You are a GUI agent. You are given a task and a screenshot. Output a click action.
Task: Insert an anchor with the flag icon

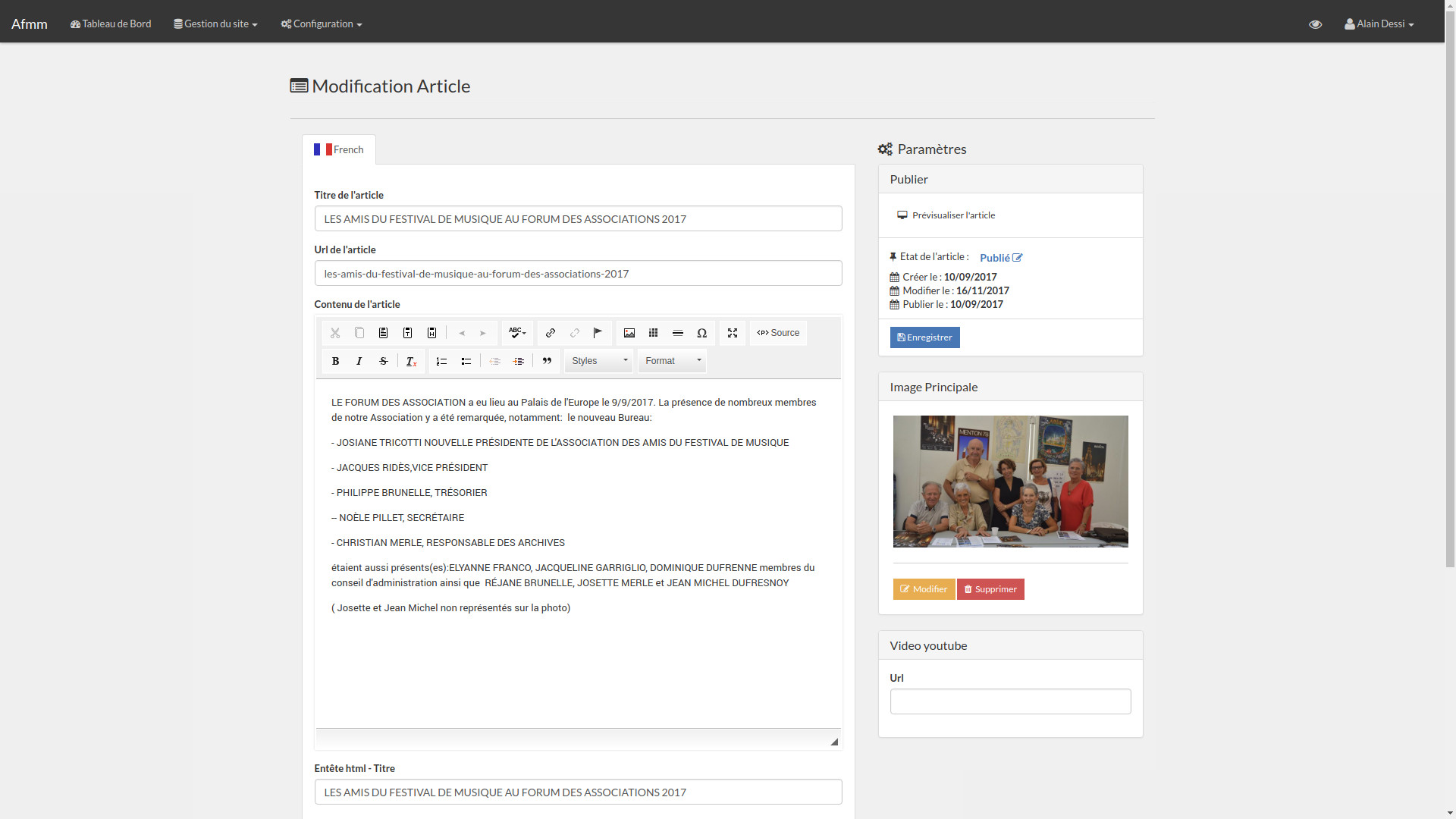coord(598,333)
